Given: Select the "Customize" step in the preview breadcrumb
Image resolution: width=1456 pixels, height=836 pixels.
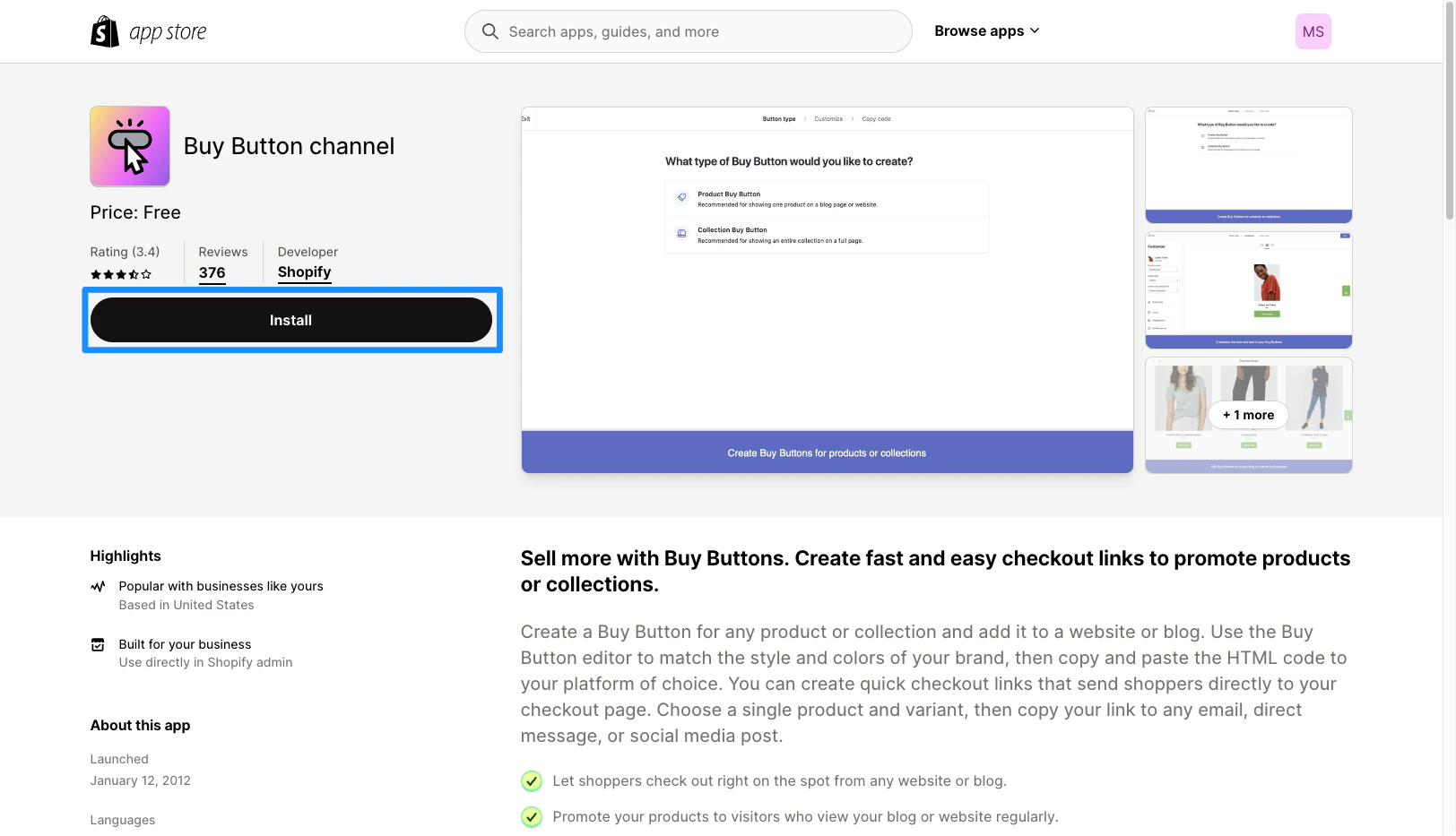Looking at the screenshot, I should [828, 118].
